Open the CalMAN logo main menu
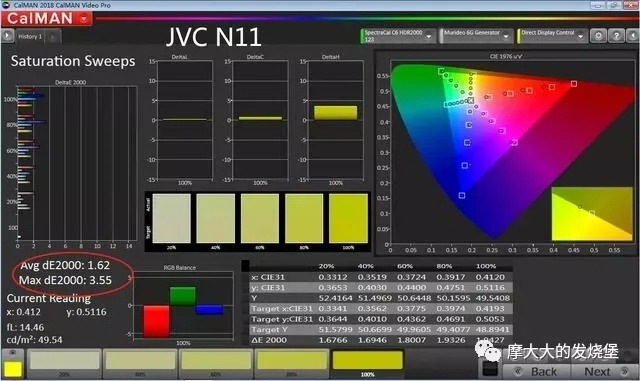The height and width of the screenshot is (381, 640). (47, 18)
